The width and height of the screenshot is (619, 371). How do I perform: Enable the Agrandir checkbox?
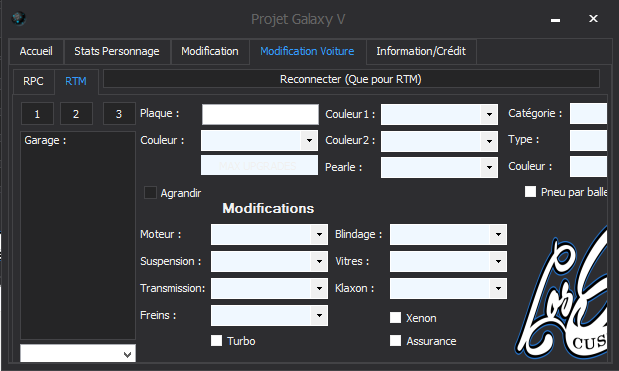tap(150, 193)
